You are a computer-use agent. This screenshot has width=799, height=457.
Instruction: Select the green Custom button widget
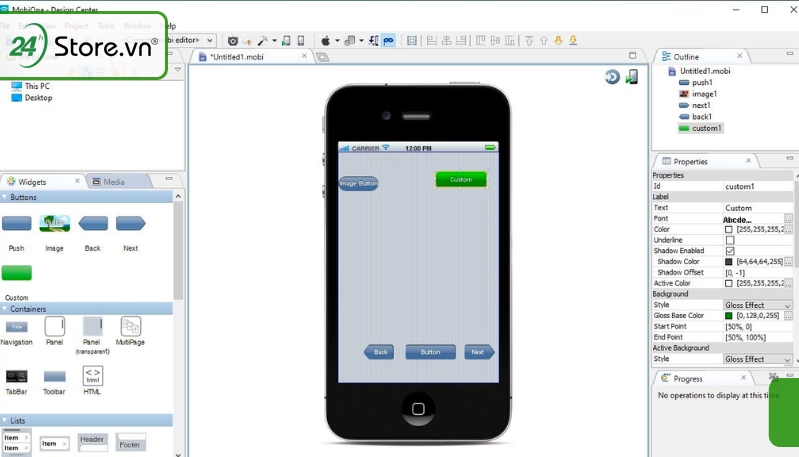click(x=17, y=273)
